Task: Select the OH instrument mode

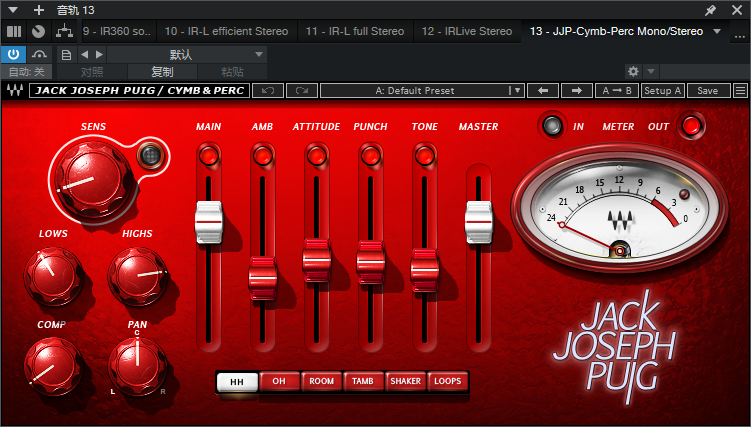Action: click(x=279, y=382)
